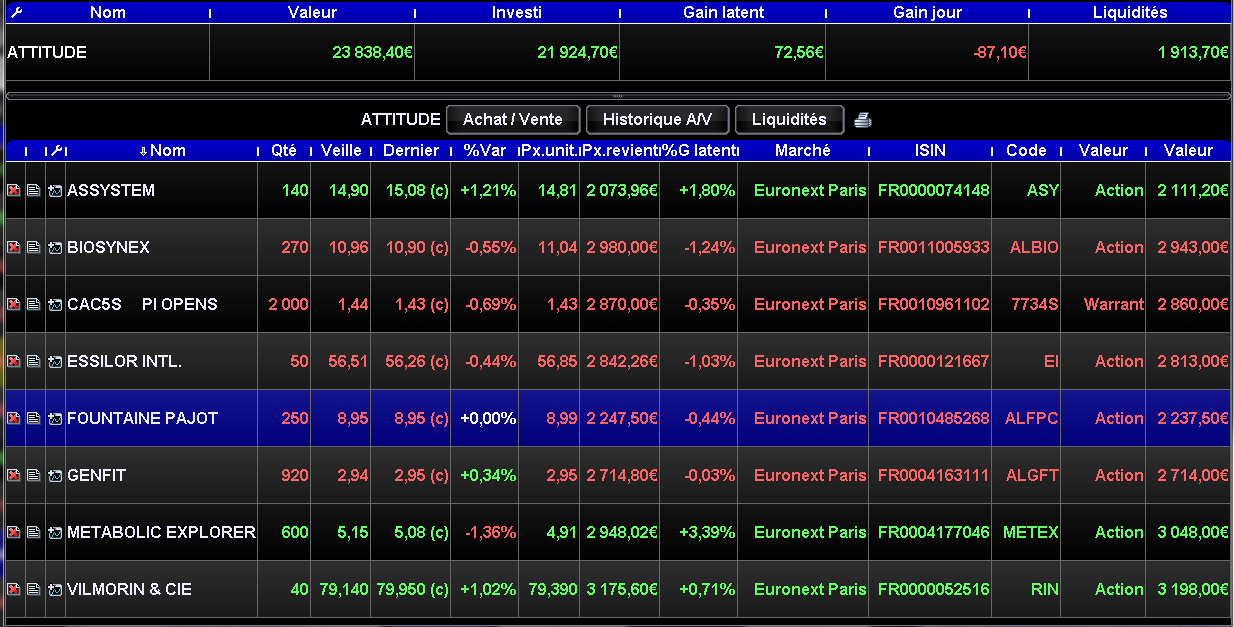This screenshot has height=627, width=1234.
Task: Open the details sheet icon for ASSYSTEM
Action: coord(33,190)
